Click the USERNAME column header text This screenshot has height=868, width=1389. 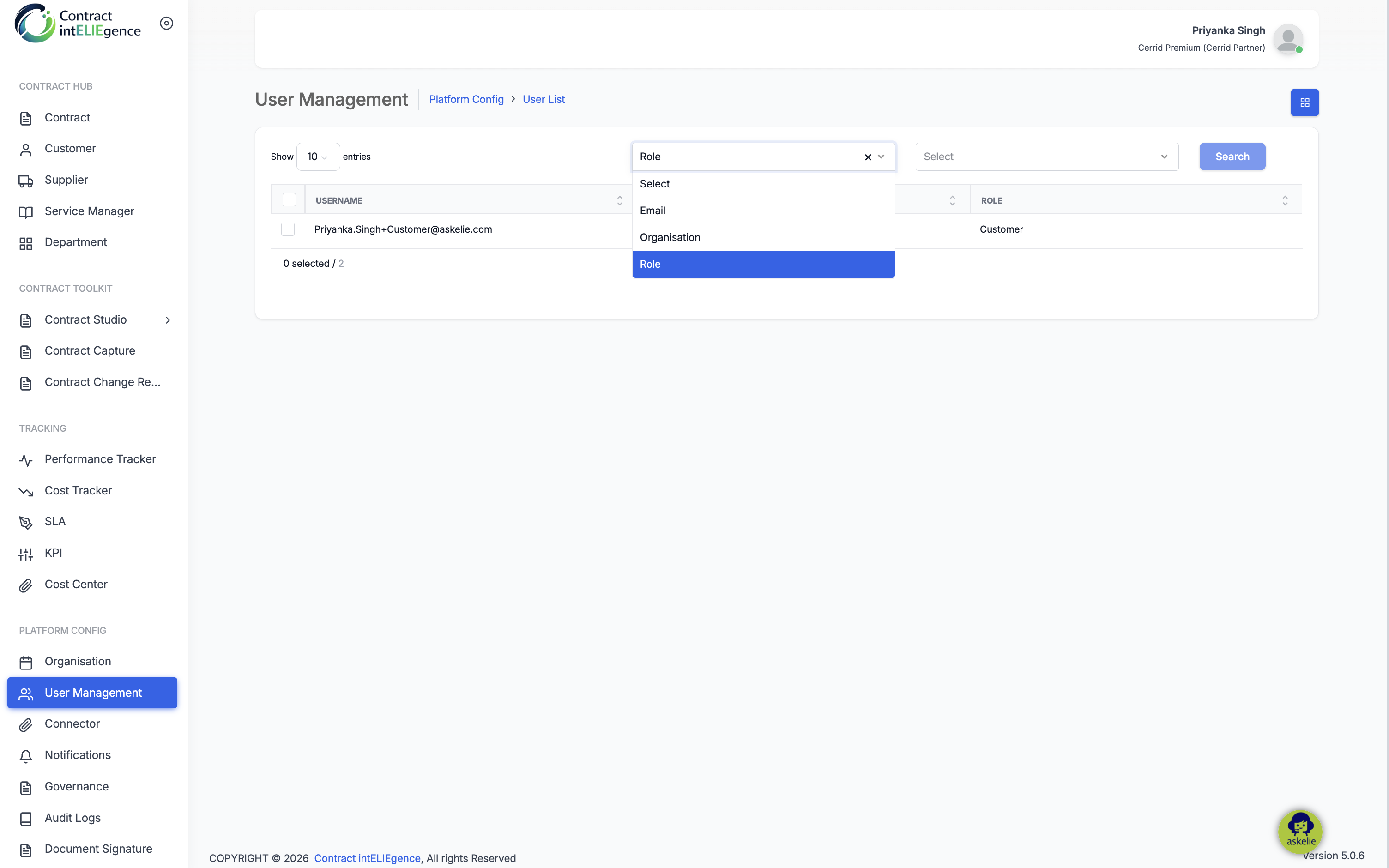(338, 200)
